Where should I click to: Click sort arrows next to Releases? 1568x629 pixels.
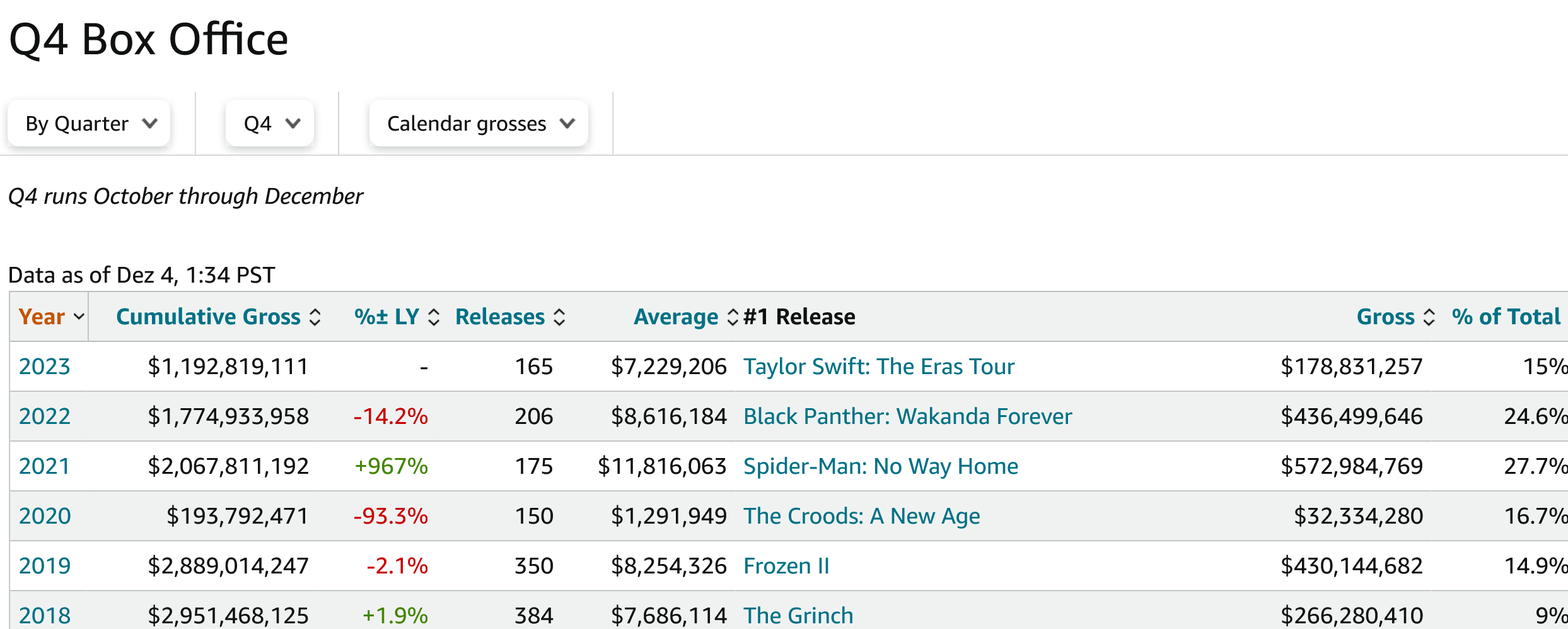[559, 317]
